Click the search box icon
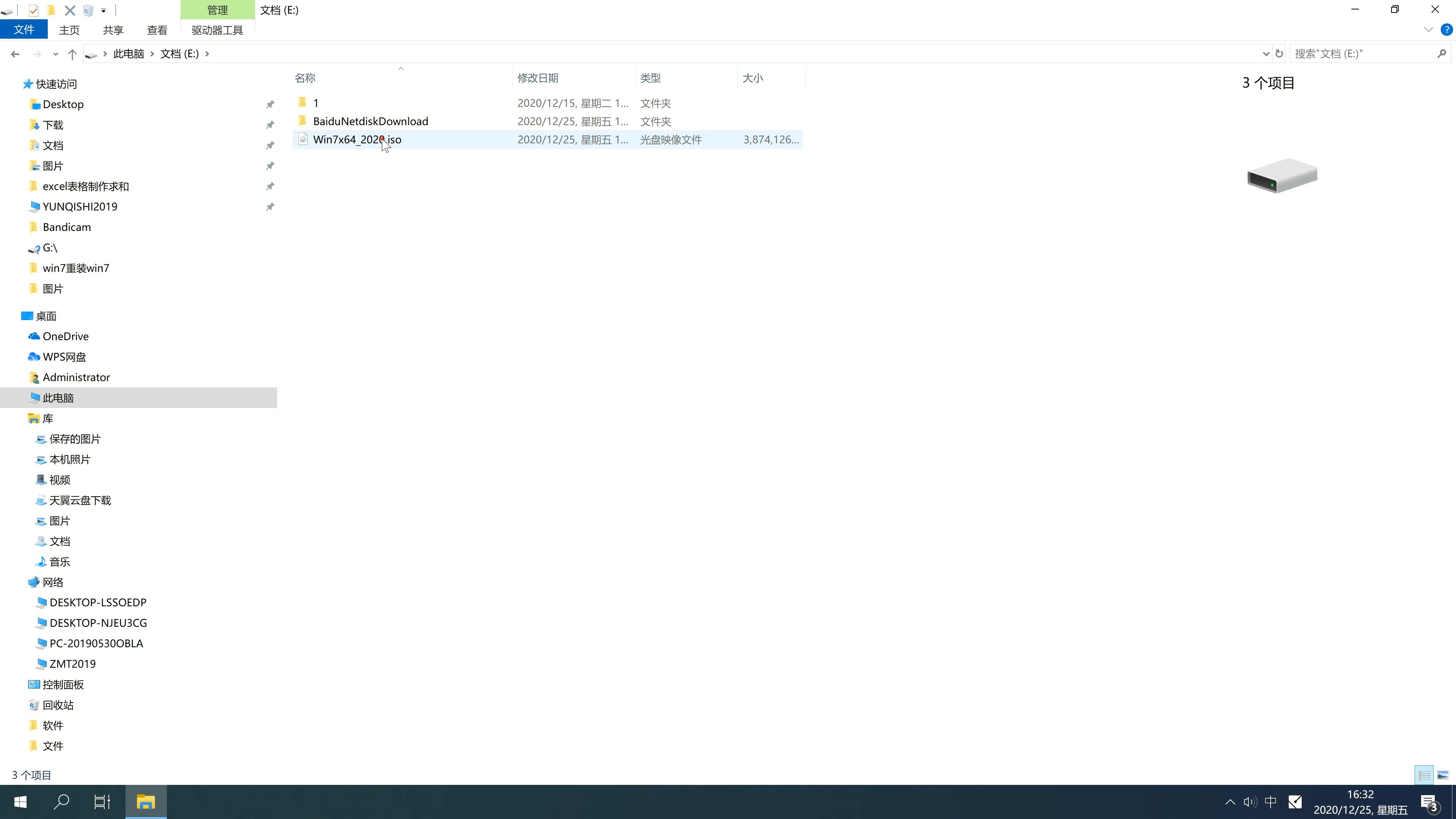Viewport: 1456px width, 819px height. pyautogui.click(x=1443, y=53)
